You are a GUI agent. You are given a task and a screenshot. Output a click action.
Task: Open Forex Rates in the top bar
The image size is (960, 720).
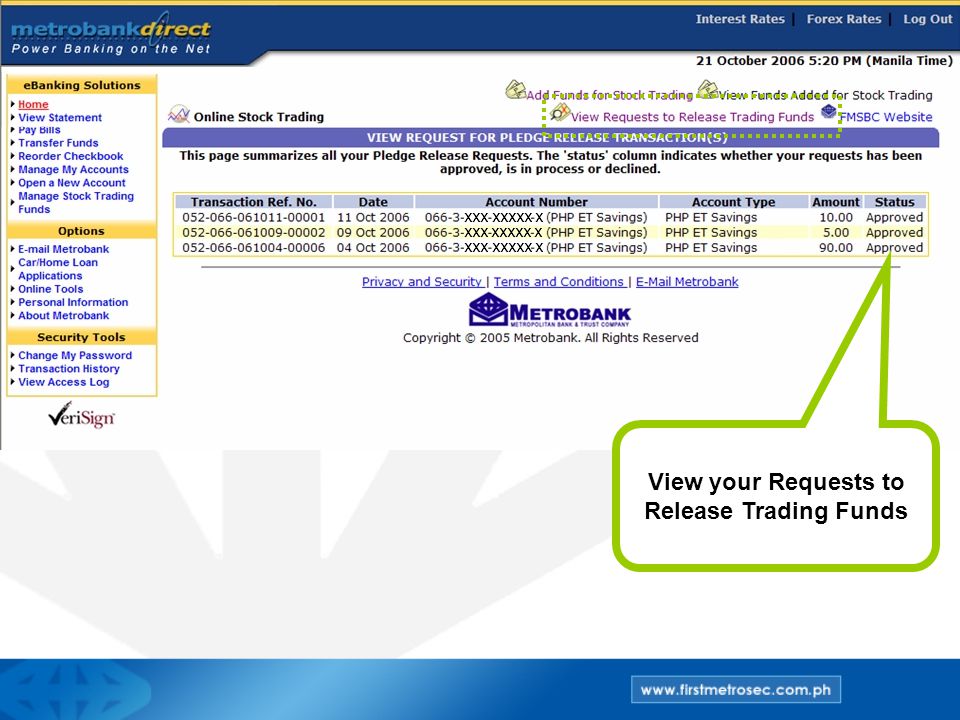coord(844,19)
